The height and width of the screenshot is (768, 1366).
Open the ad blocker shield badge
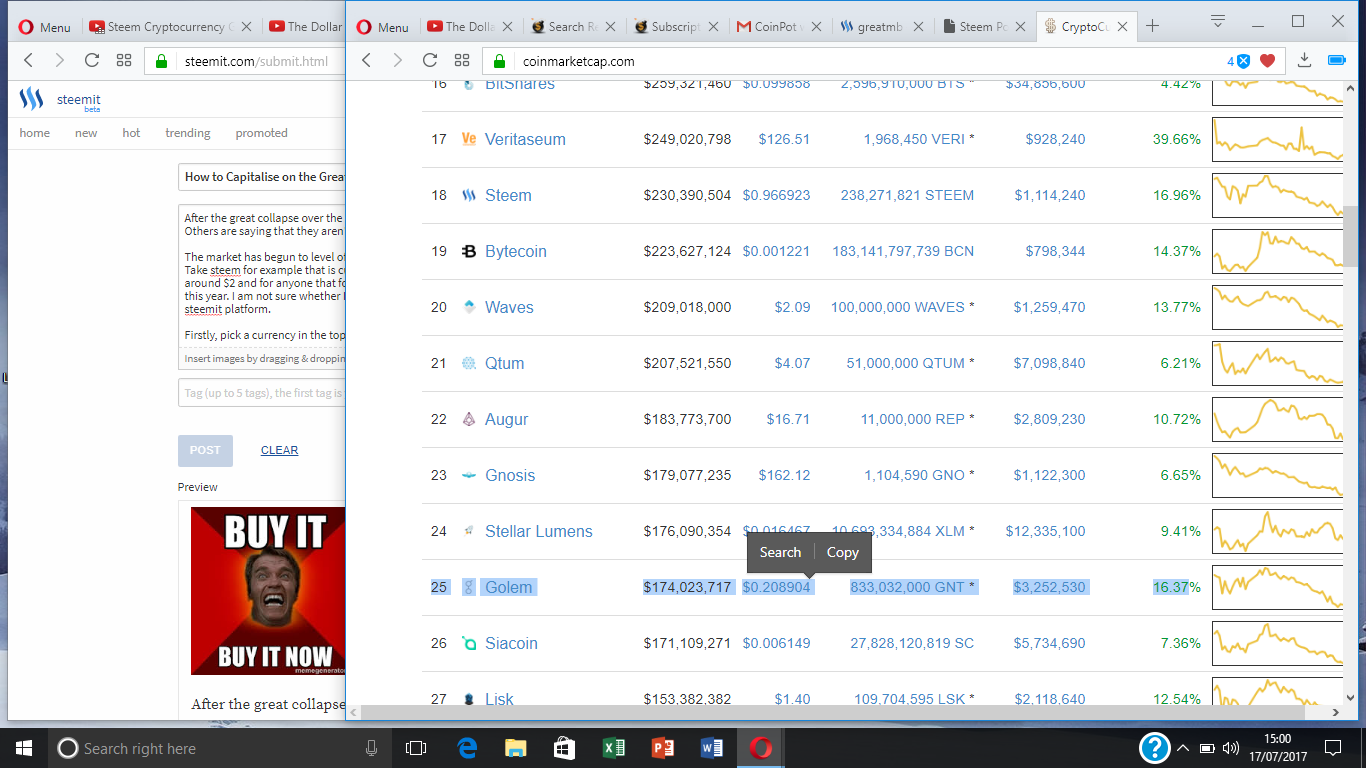(1239, 61)
